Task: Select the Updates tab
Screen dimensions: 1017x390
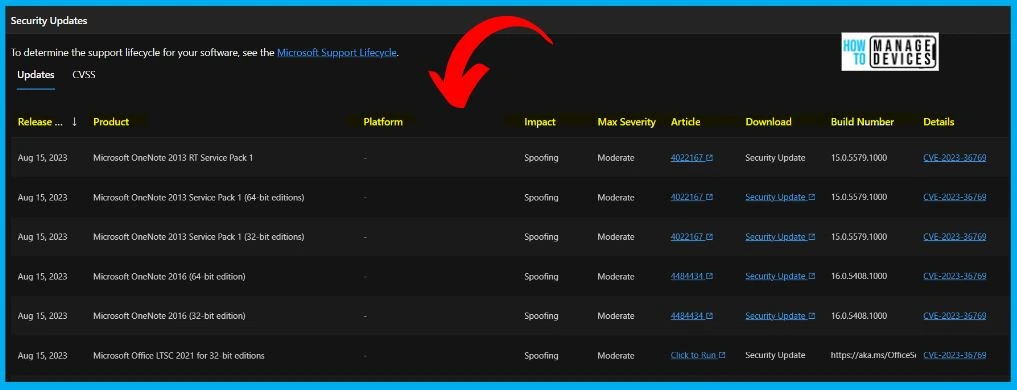Action: pyautogui.click(x=36, y=75)
